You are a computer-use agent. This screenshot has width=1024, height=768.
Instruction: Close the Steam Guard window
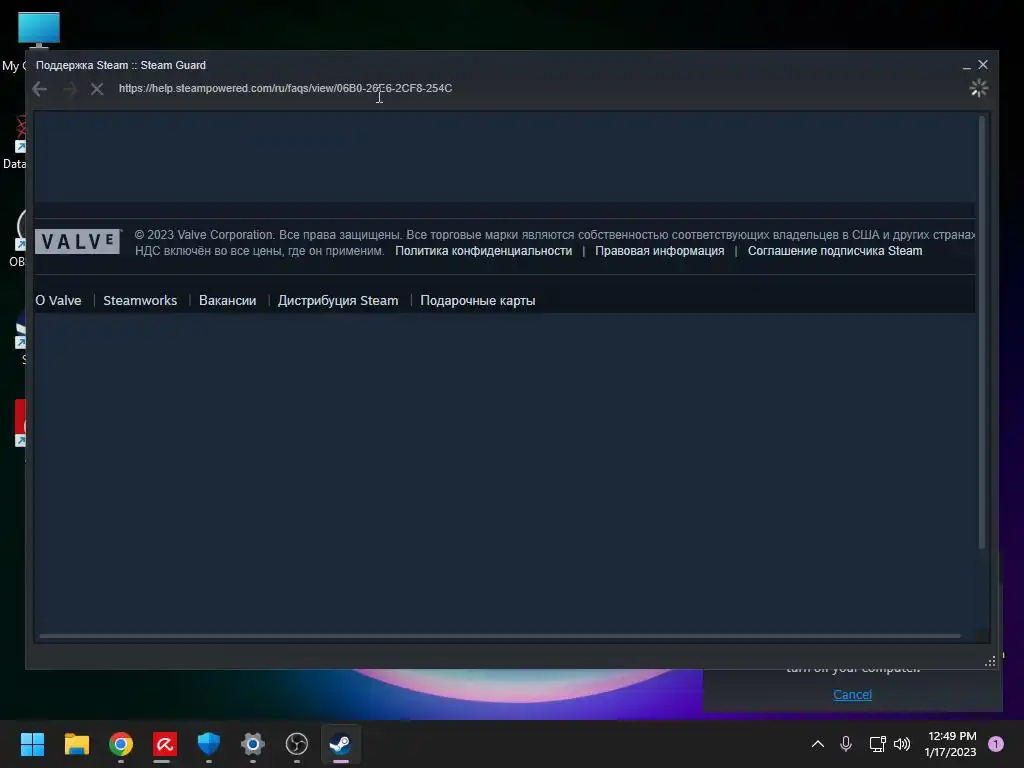983,65
